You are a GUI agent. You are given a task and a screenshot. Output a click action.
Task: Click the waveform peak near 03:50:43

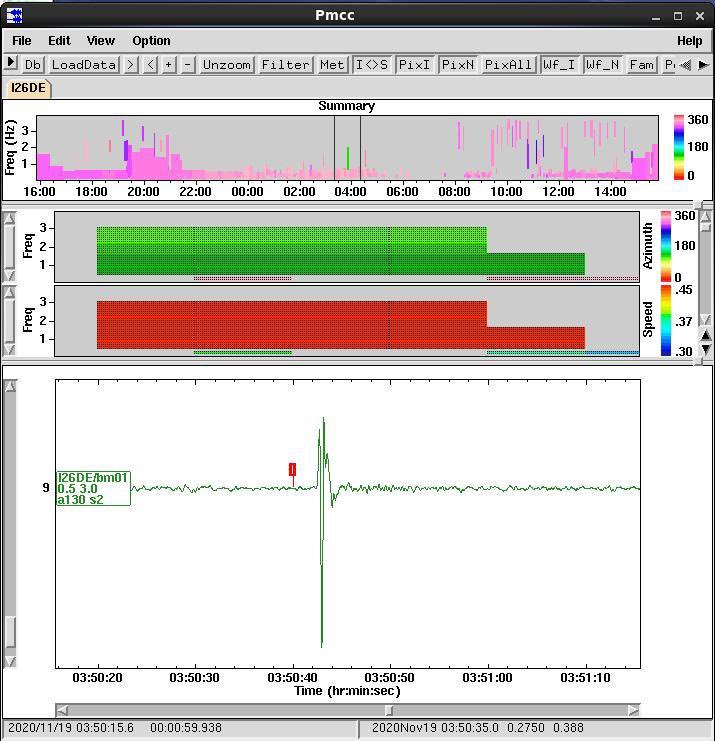(x=324, y=419)
